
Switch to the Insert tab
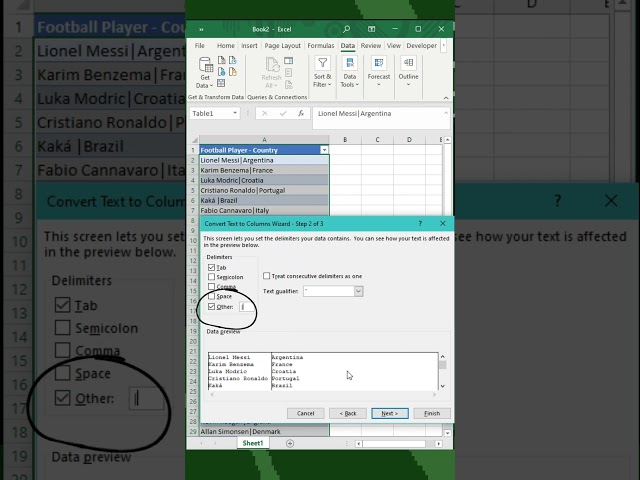(x=249, y=46)
